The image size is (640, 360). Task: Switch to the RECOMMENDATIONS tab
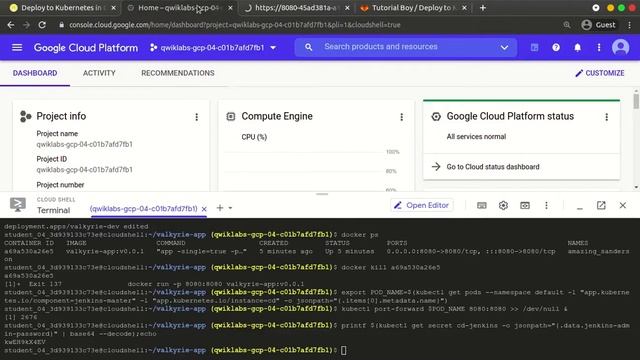click(178, 73)
